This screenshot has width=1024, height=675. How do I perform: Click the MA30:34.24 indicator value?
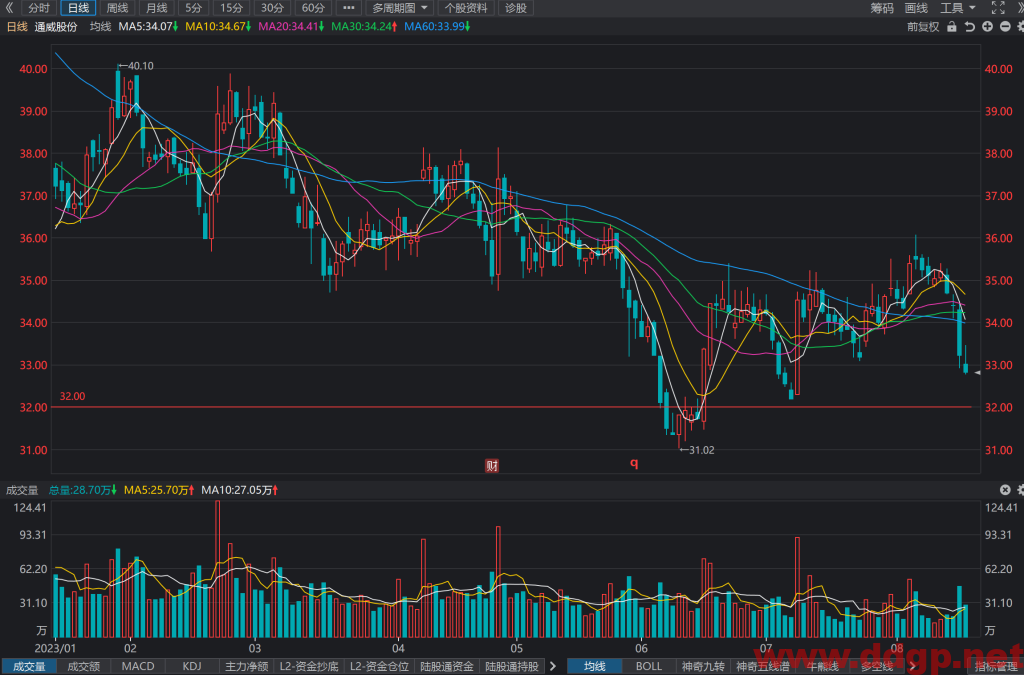point(364,27)
